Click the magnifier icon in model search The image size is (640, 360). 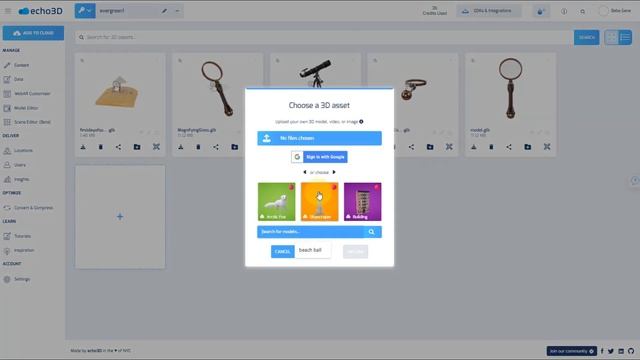click(372, 232)
